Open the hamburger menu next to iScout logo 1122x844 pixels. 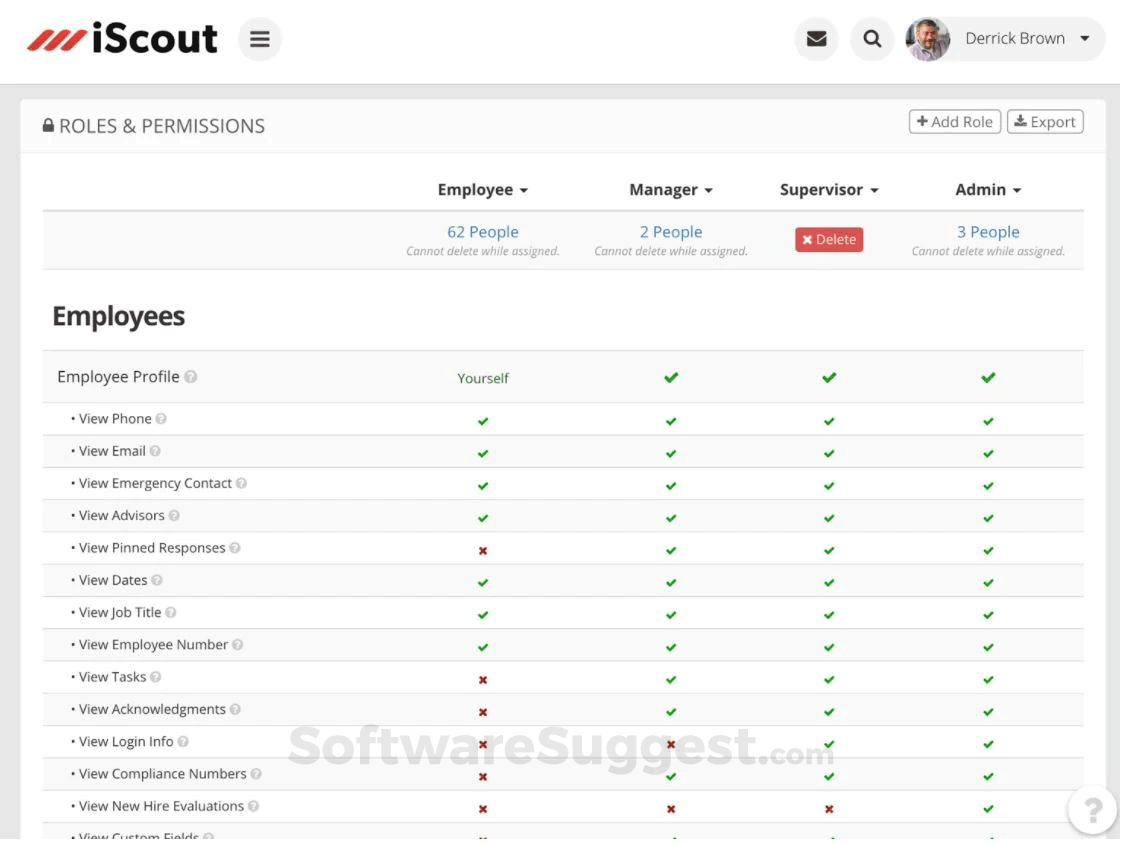[x=260, y=39]
